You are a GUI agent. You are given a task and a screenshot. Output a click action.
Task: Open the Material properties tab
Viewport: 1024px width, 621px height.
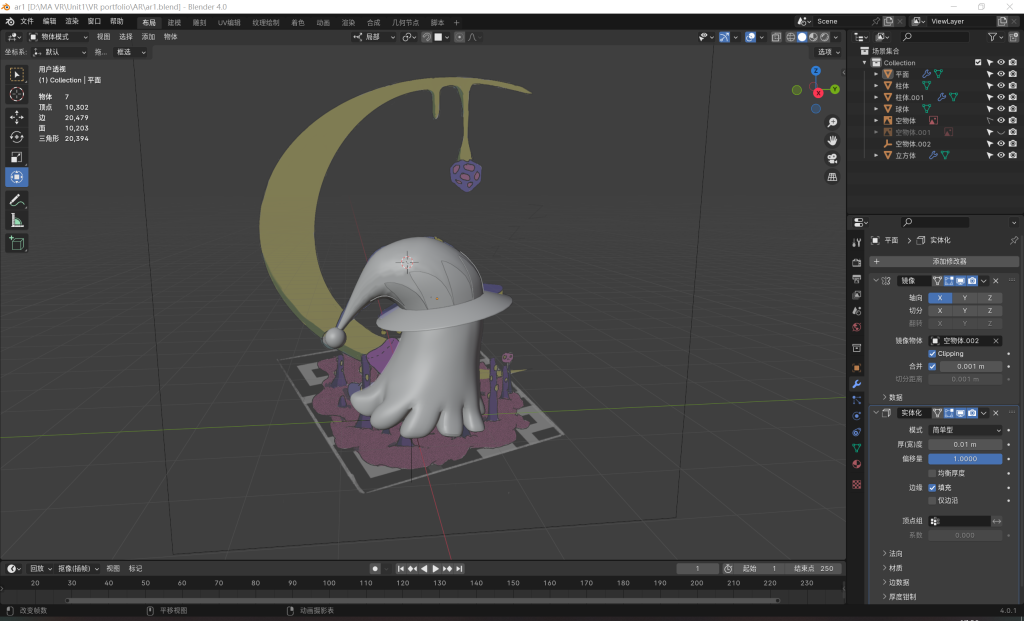[x=857, y=464]
